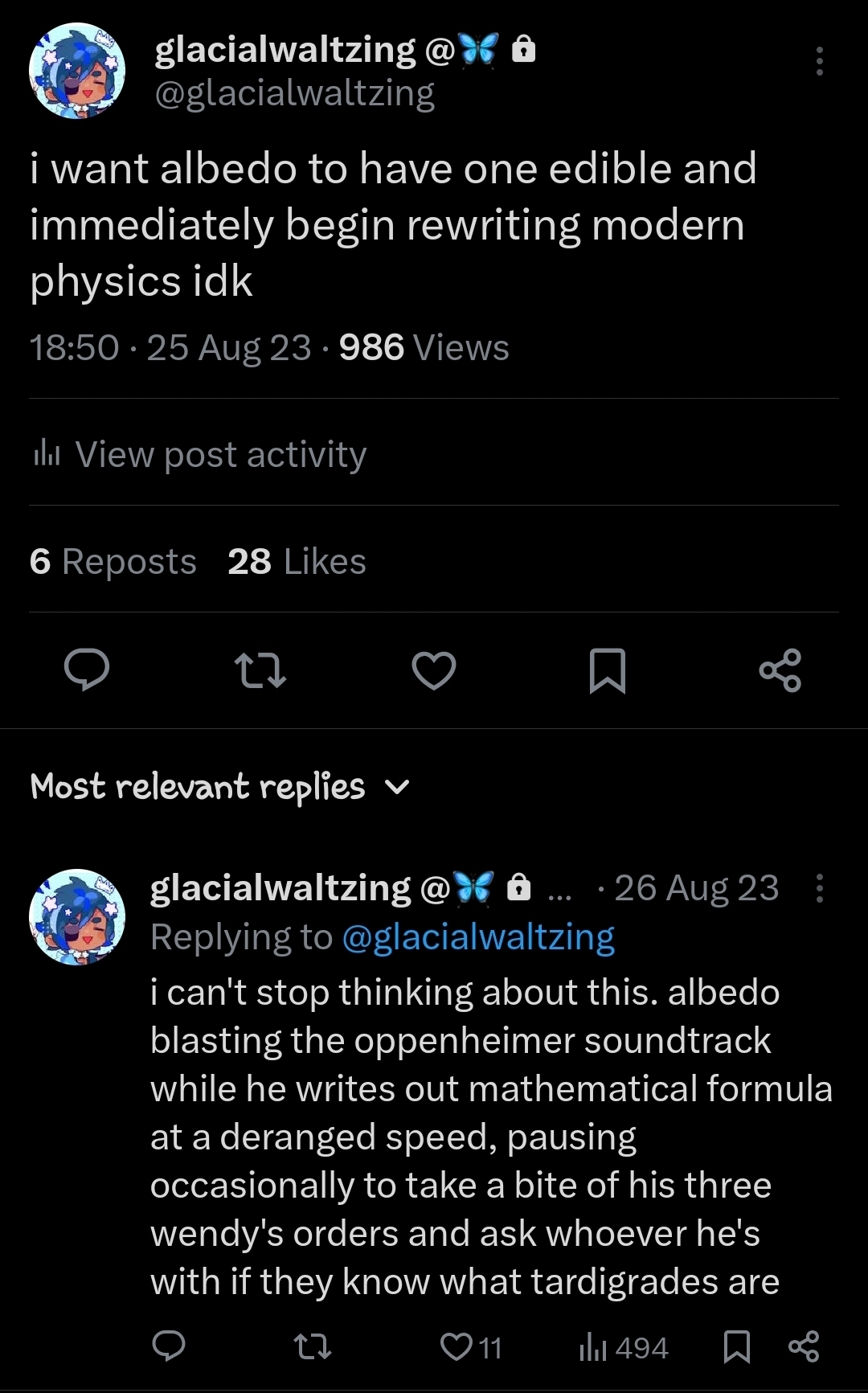Reply to the main albedo post
Viewport: 868px width, 1393px height.
coord(87,670)
